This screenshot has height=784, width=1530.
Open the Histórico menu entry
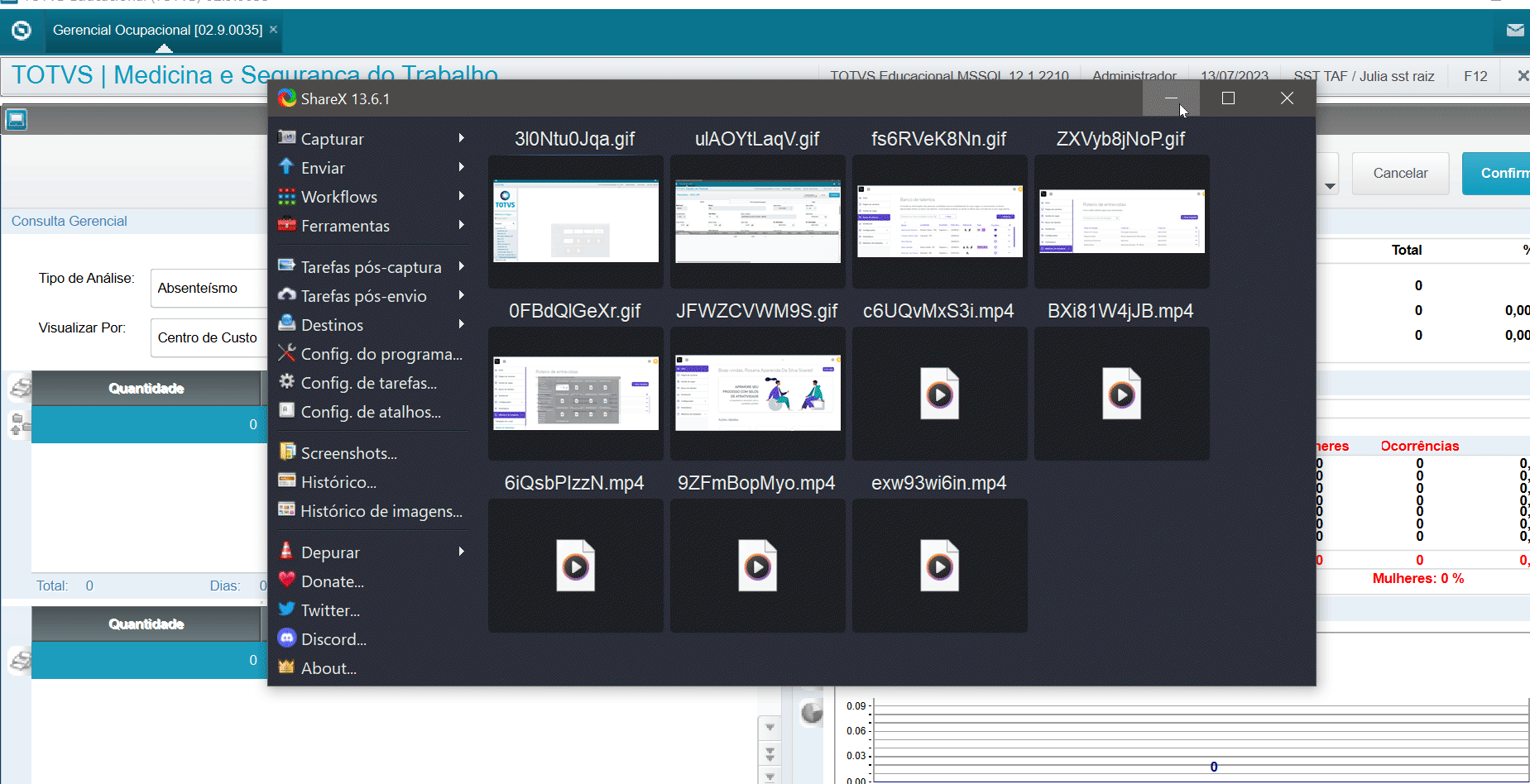point(371,482)
